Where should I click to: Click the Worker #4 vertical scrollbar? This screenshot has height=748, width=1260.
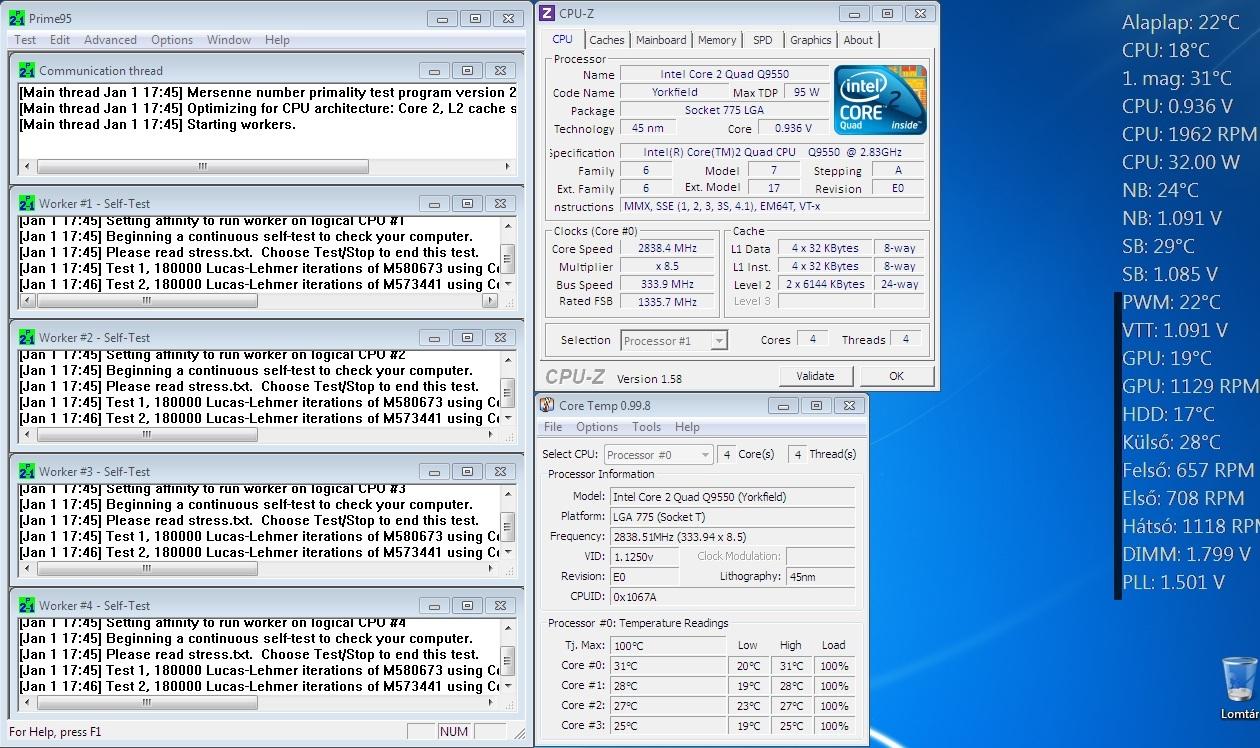508,655
